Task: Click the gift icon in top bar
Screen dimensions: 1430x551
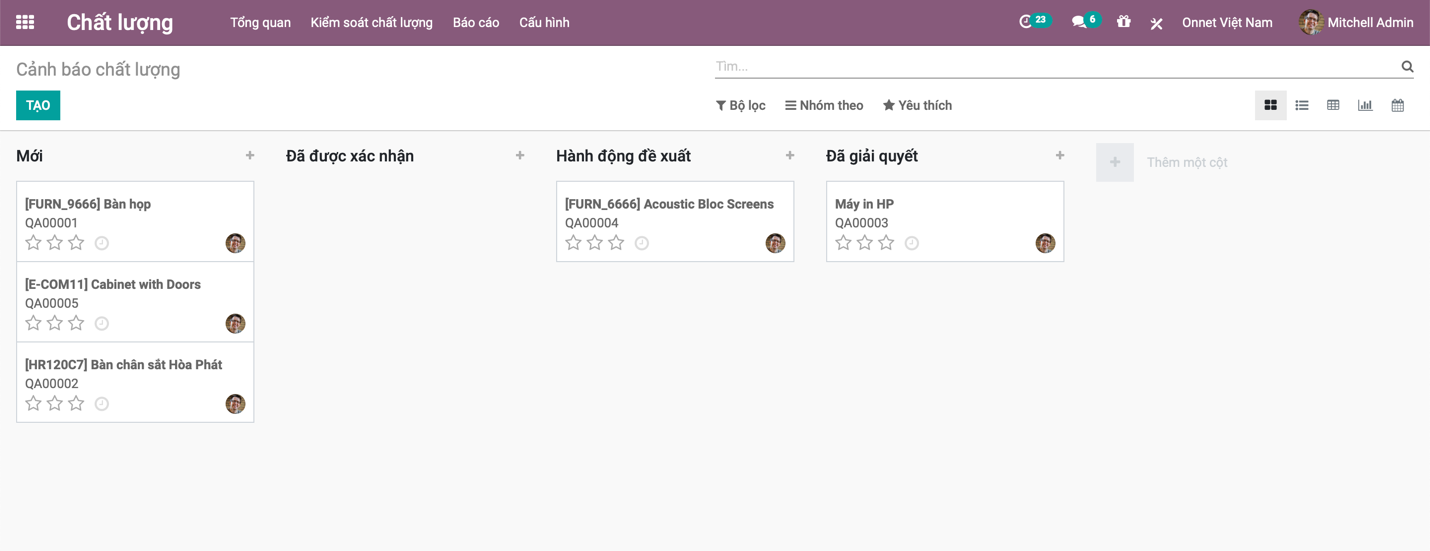Action: point(1124,22)
